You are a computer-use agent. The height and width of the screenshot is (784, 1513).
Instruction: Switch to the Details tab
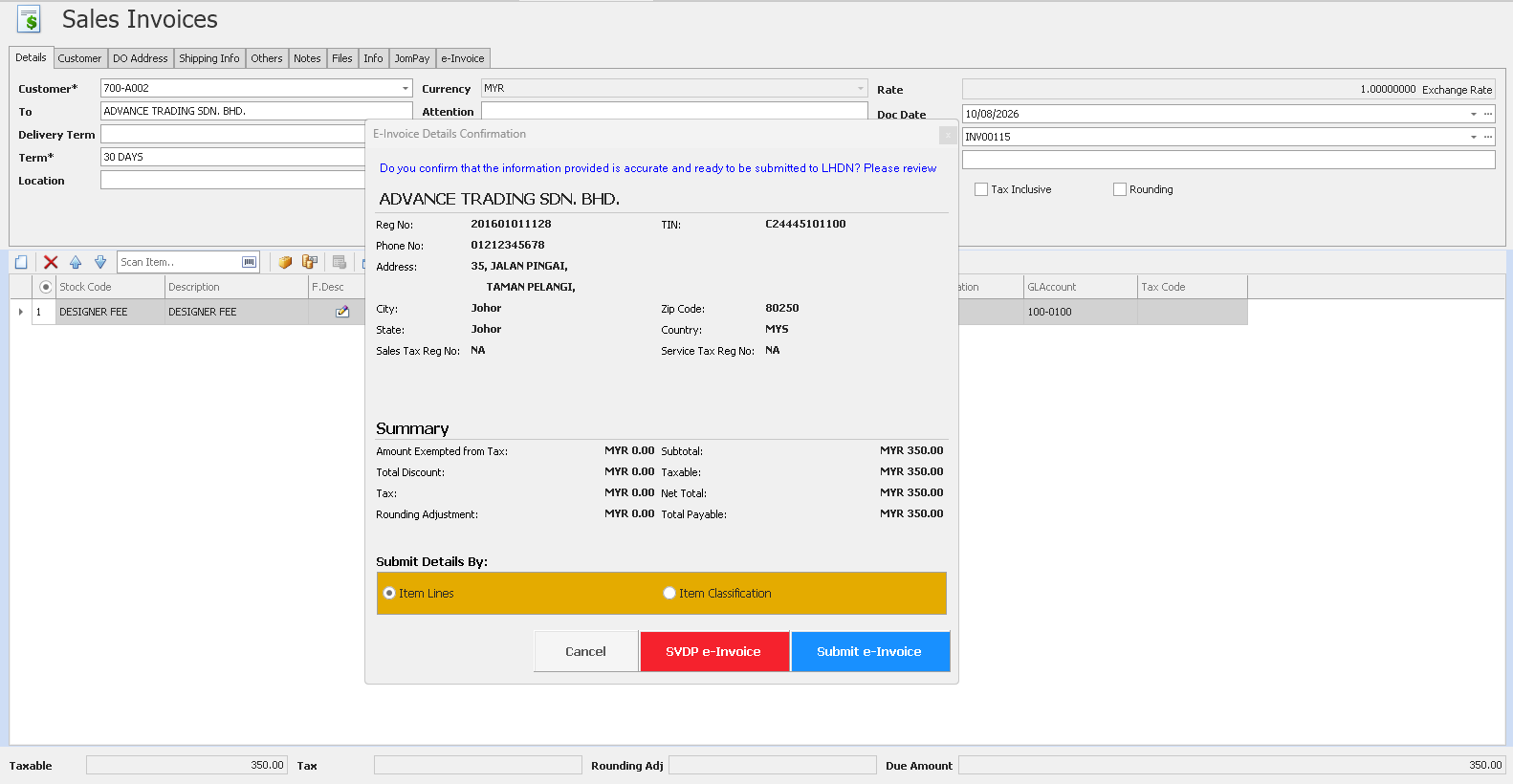coord(31,57)
